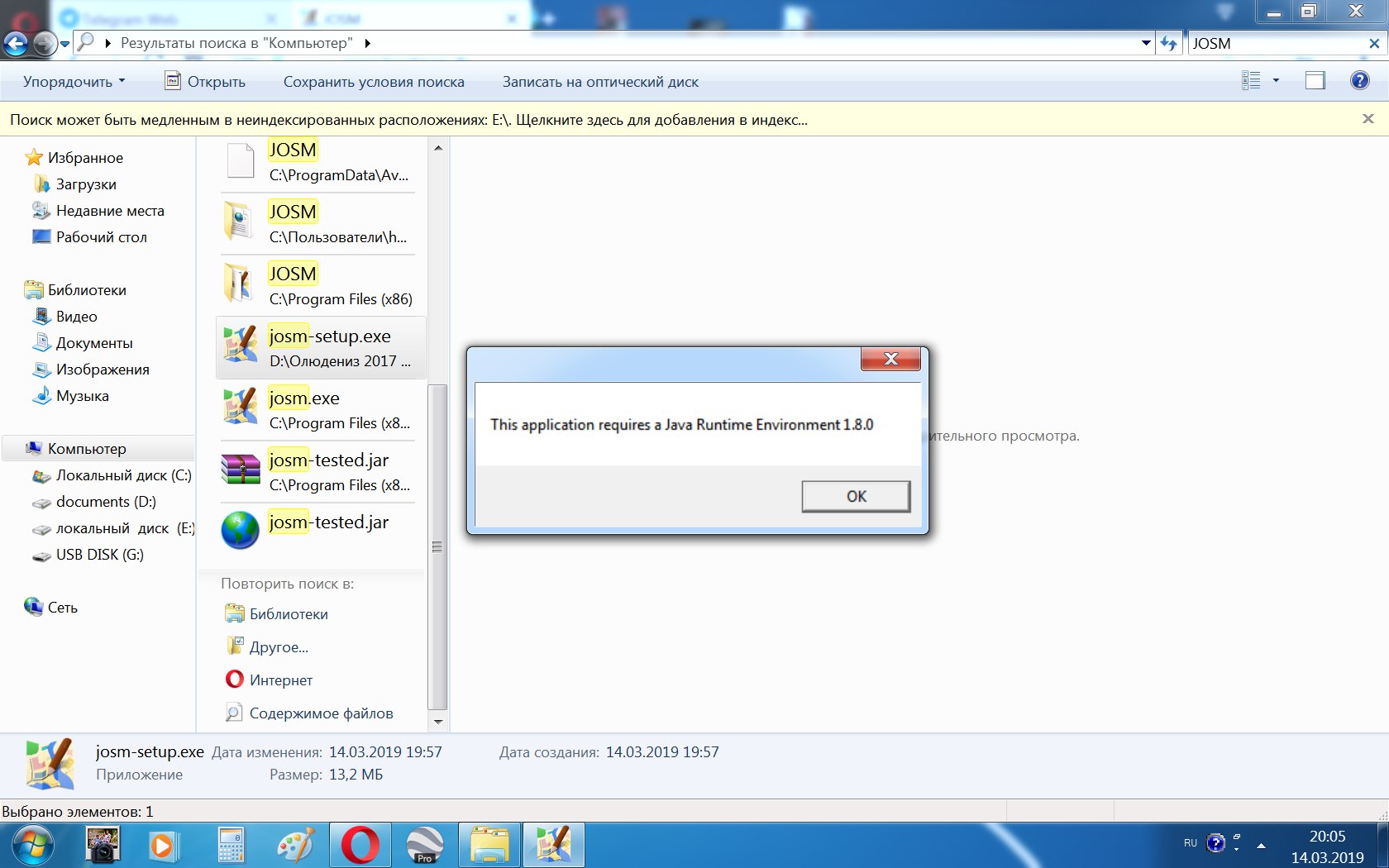This screenshot has height=868, width=1389.
Task: Select Сеть in navigation pane
Action: [x=51, y=607]
